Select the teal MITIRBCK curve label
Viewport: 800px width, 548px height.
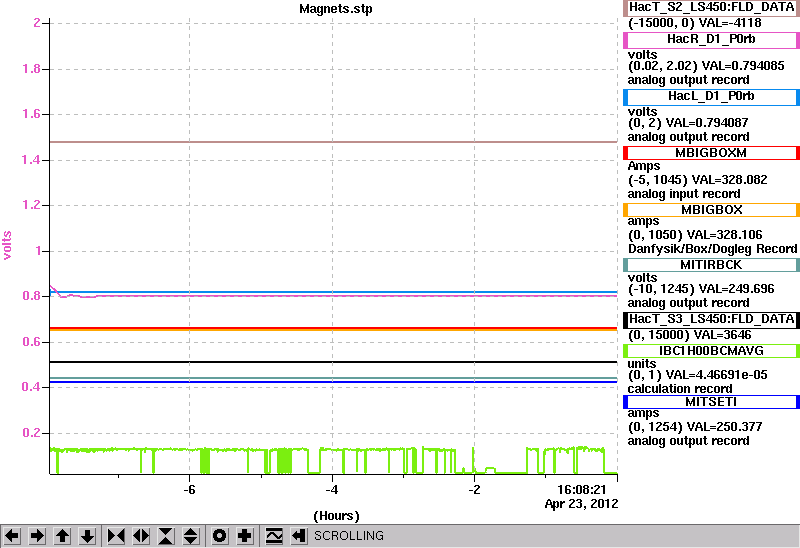(x=711, y=265)
